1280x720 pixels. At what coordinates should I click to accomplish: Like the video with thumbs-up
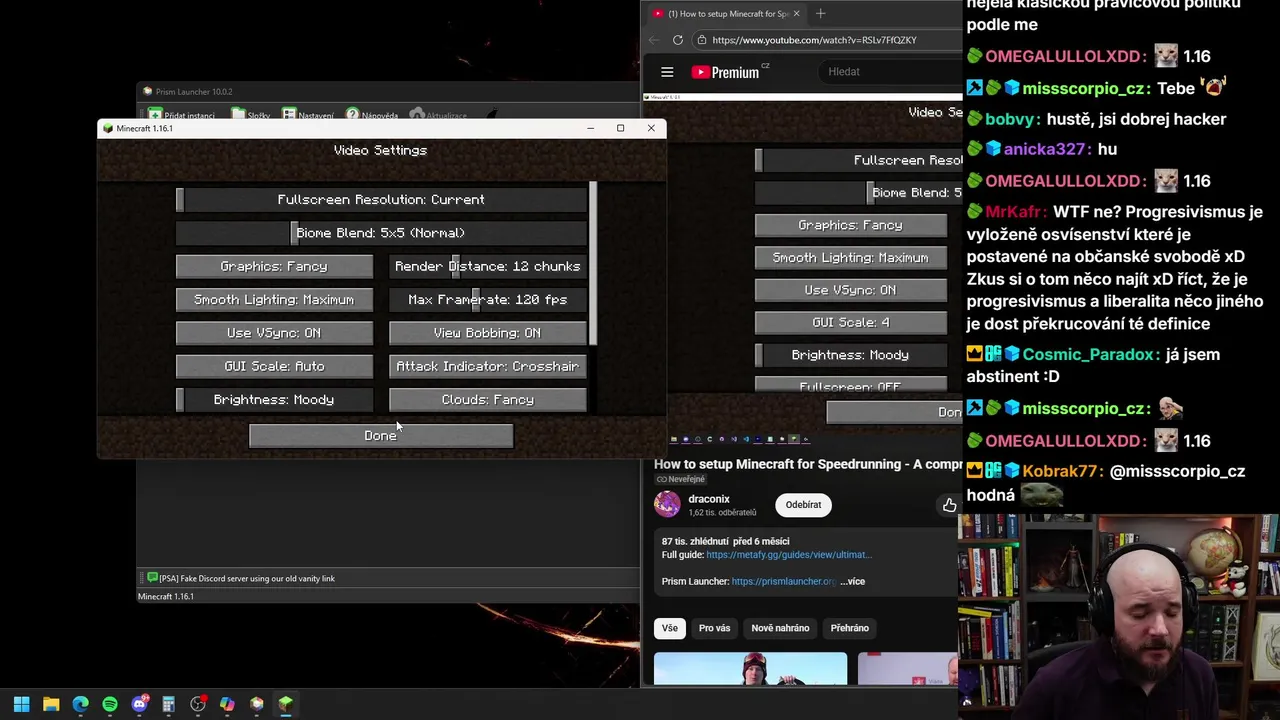click(949, 505)
